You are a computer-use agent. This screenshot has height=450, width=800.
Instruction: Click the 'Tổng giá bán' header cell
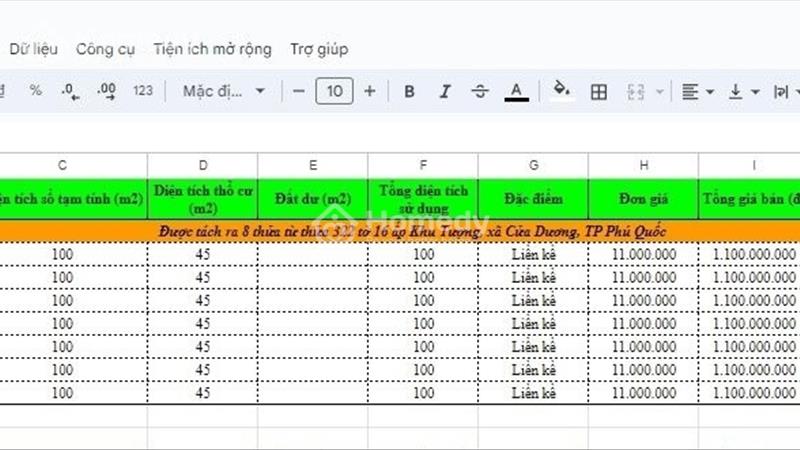pos(749,199)
